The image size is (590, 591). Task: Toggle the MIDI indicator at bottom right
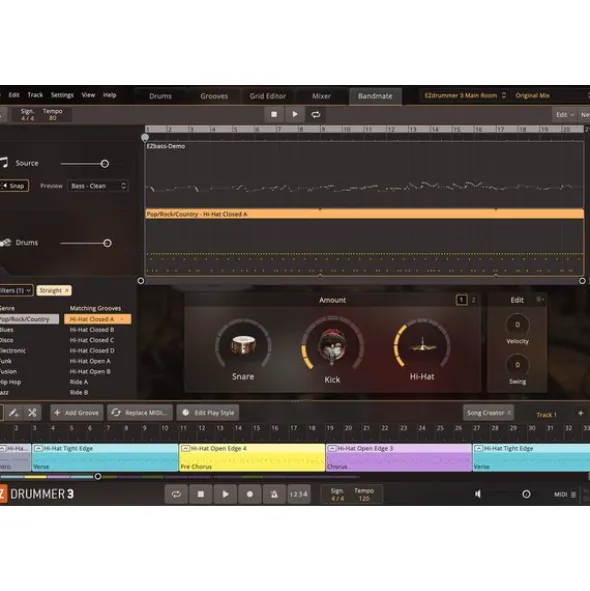(565, 494)
